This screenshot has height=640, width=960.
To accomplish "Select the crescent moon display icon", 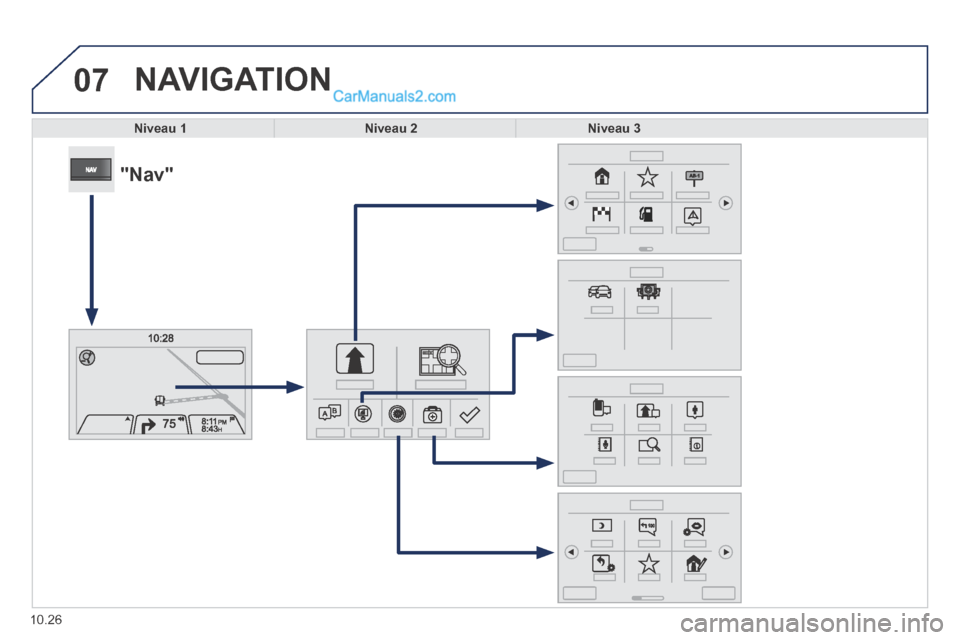I will coord(601,525).
